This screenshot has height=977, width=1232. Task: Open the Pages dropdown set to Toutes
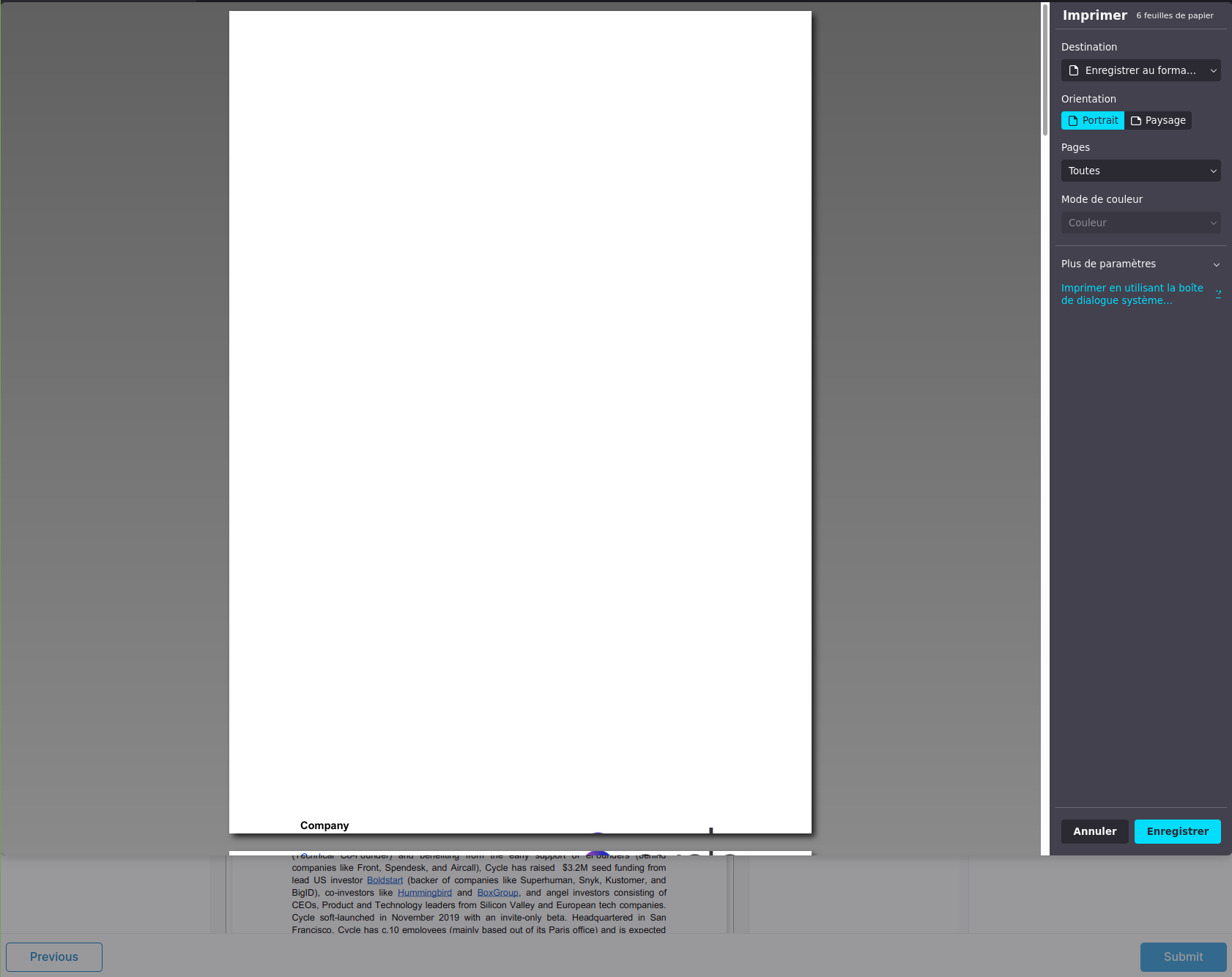tap(1140, 170)
